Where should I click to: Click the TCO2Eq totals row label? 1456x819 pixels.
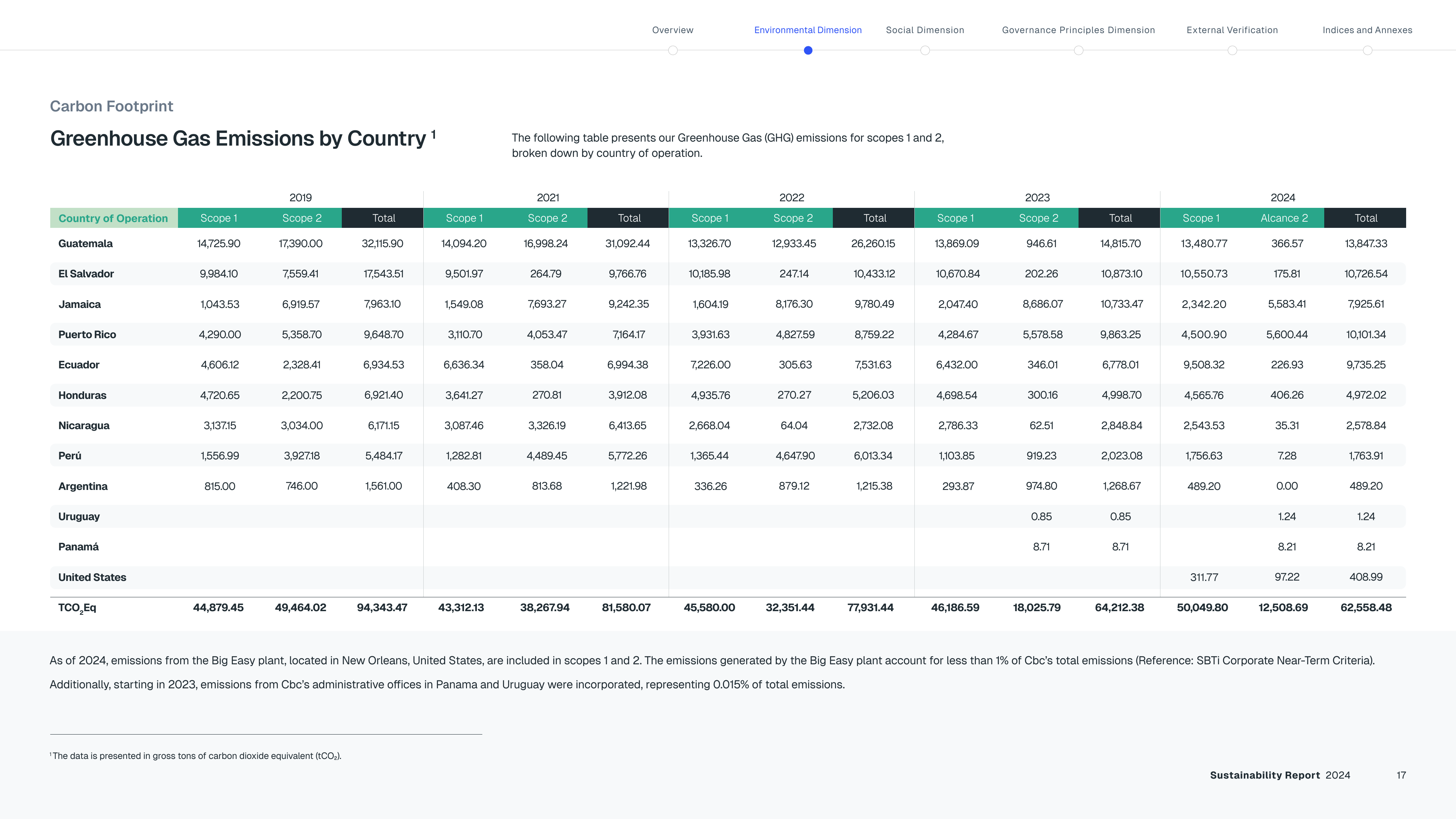pos(77,608)
